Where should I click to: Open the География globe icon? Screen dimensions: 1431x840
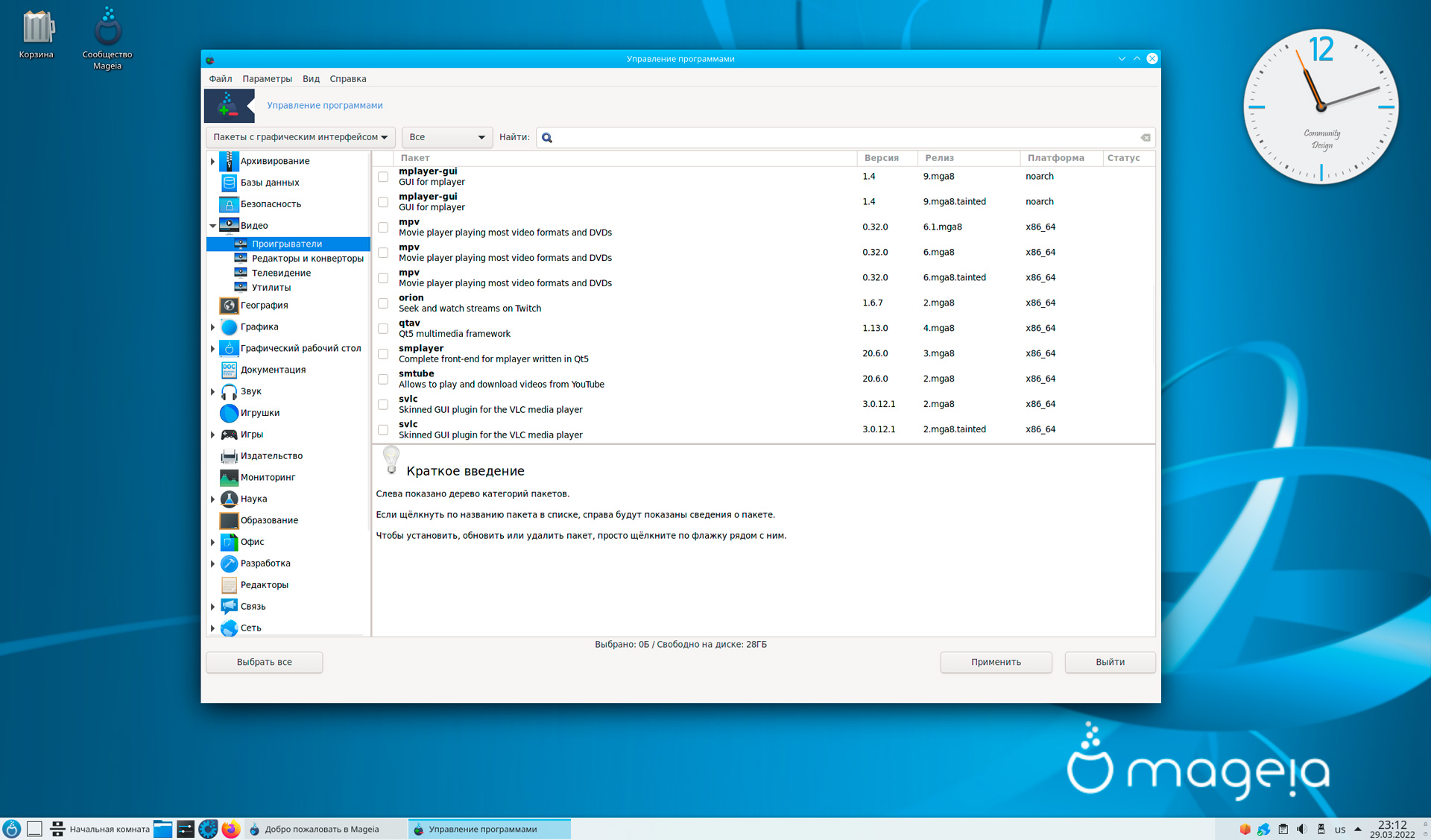click(x=229, y=306)
